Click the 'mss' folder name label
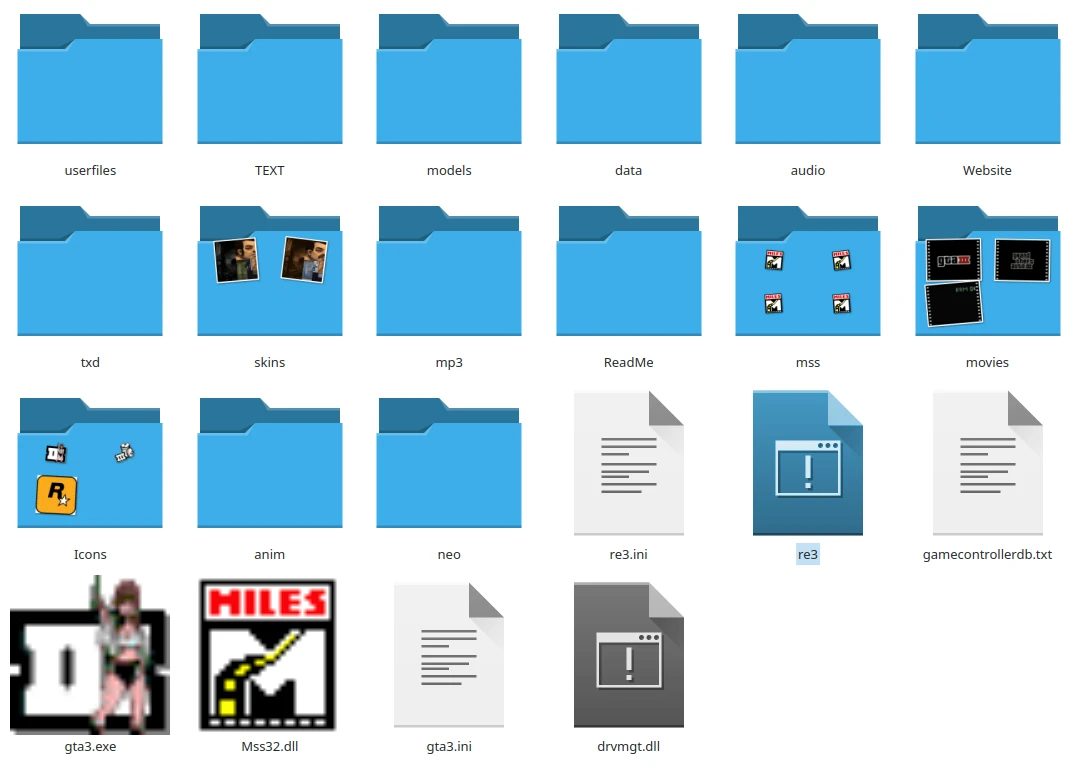The height and width of the screenshot is (775, 1070). coord(808,362)
